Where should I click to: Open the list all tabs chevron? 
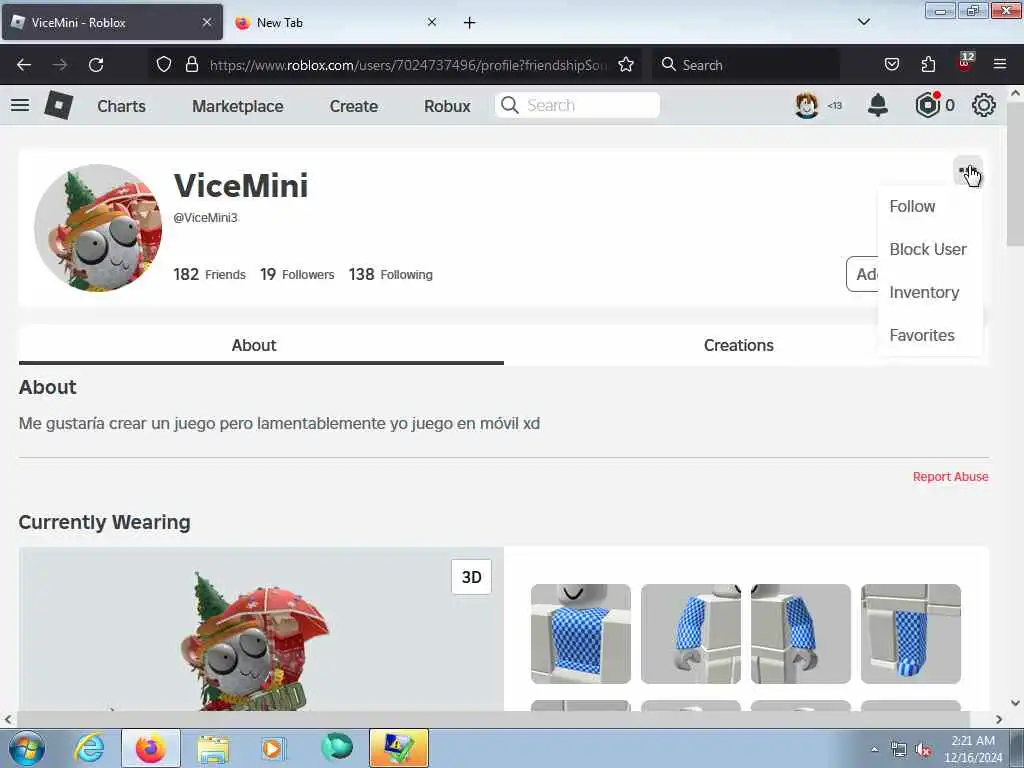pyautogui.click(x=864, y=22)
